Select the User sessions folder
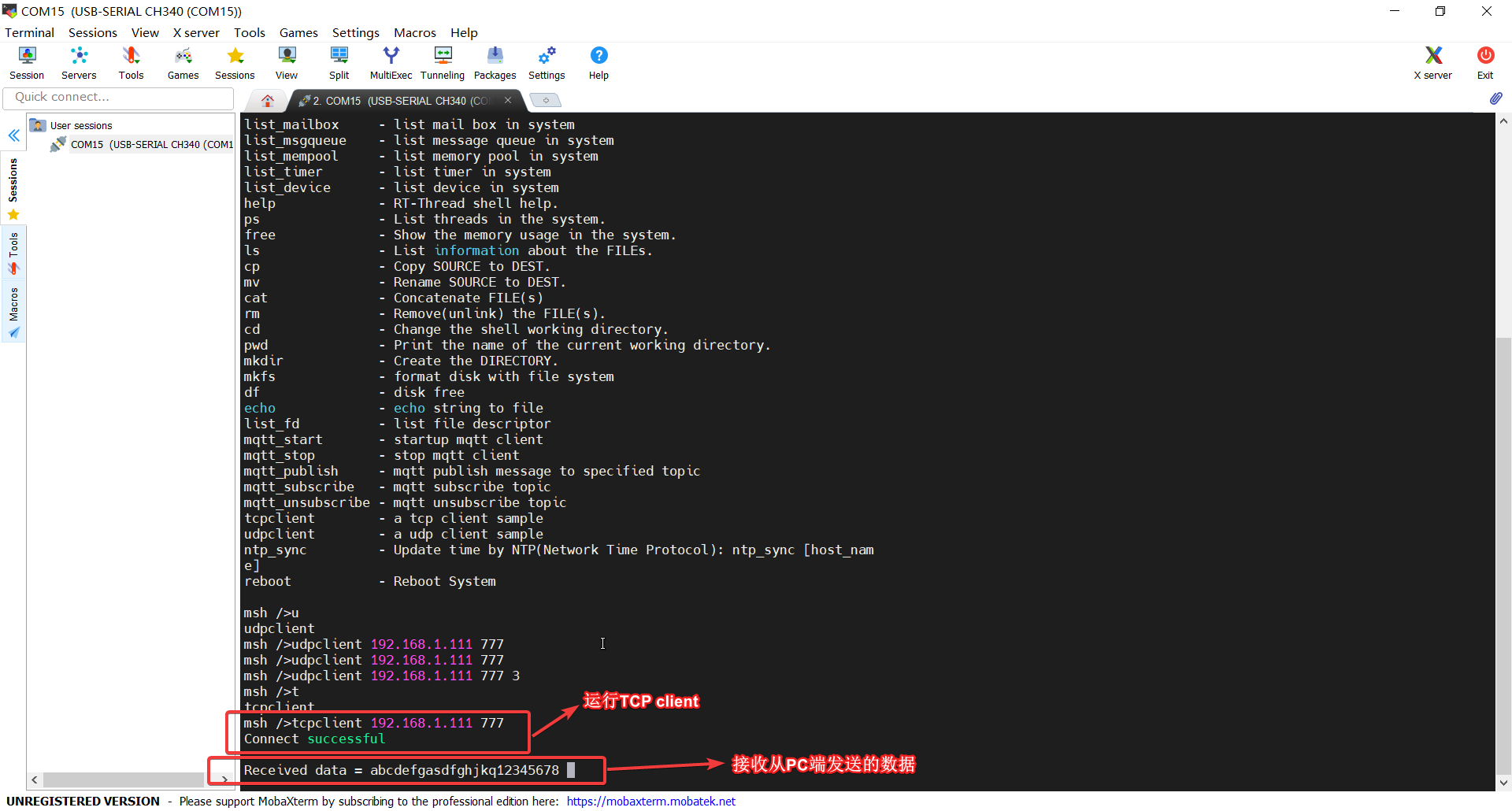Screen dimensions: 1512x811 72,125
